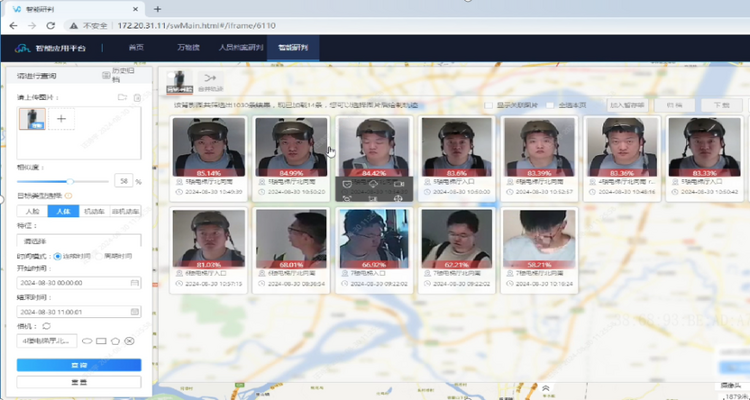
Task: Open the 85.14% match photo
Action: tap(209, 147)
